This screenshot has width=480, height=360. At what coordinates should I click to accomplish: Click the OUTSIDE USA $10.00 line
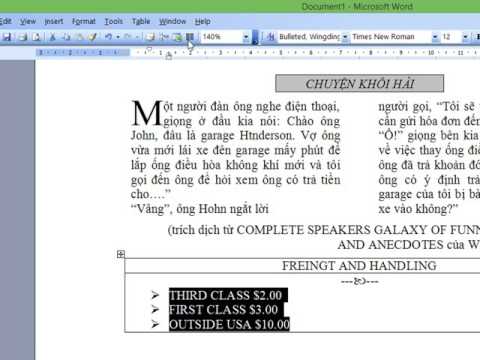(229, 324)
